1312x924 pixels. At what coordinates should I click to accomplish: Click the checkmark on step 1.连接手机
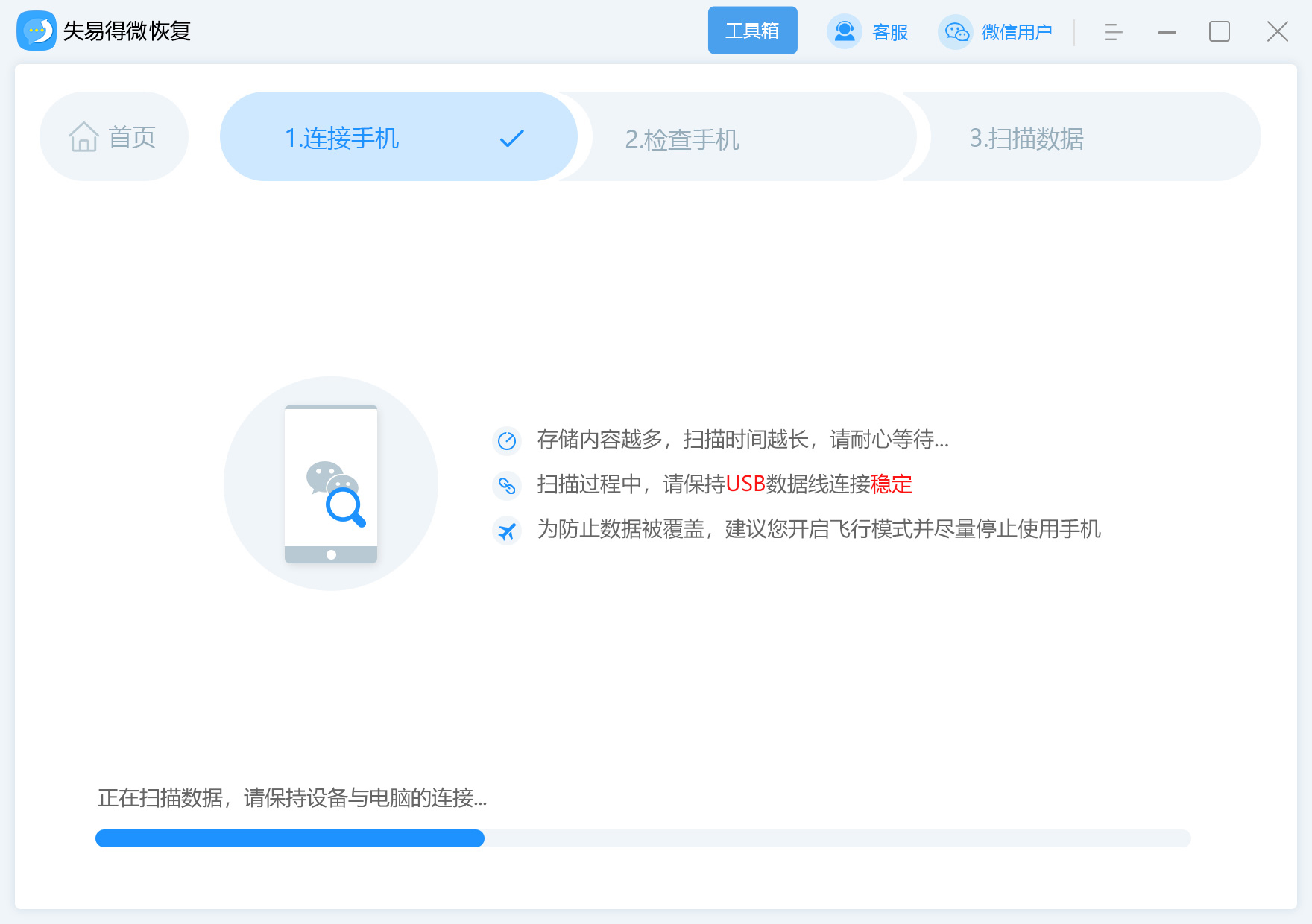tap(511, 137)
